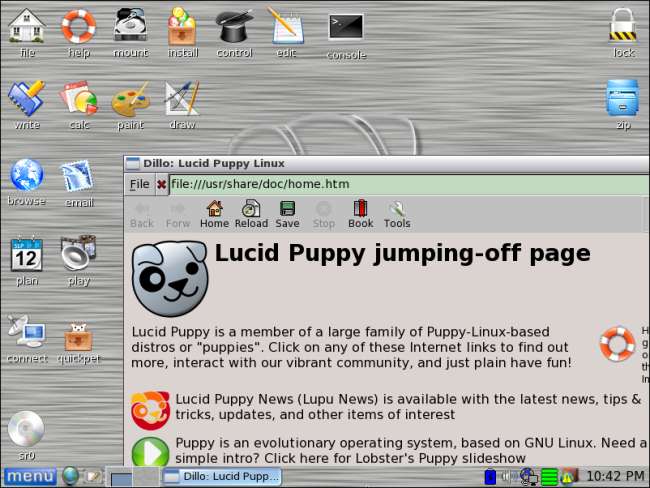650x488 pixels.
Task: Click the volume speaker tray icon
Action: [507, 477]
